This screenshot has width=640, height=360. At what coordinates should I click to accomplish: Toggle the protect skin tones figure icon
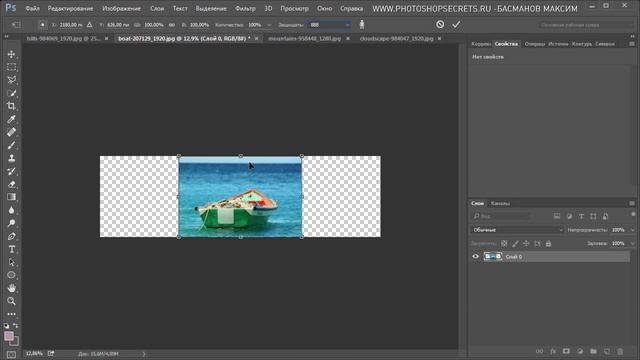click(362, 24)
